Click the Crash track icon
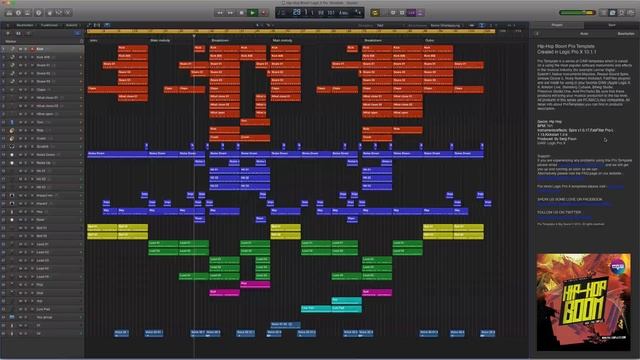Image resolution: width=640 pixels, height=360 pixels. tap(12, 138)
